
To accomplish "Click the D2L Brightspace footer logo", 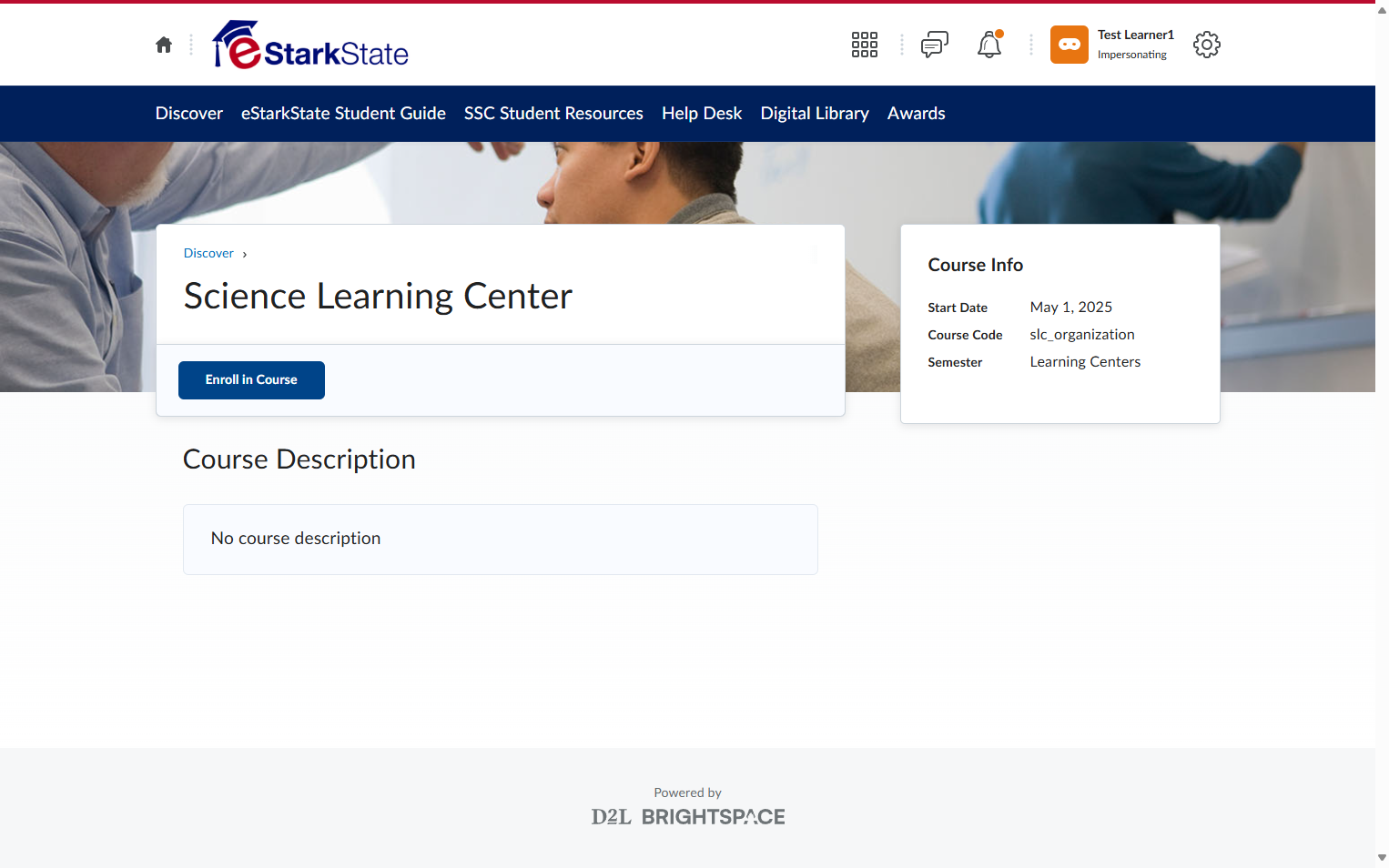I will [688, 817].
